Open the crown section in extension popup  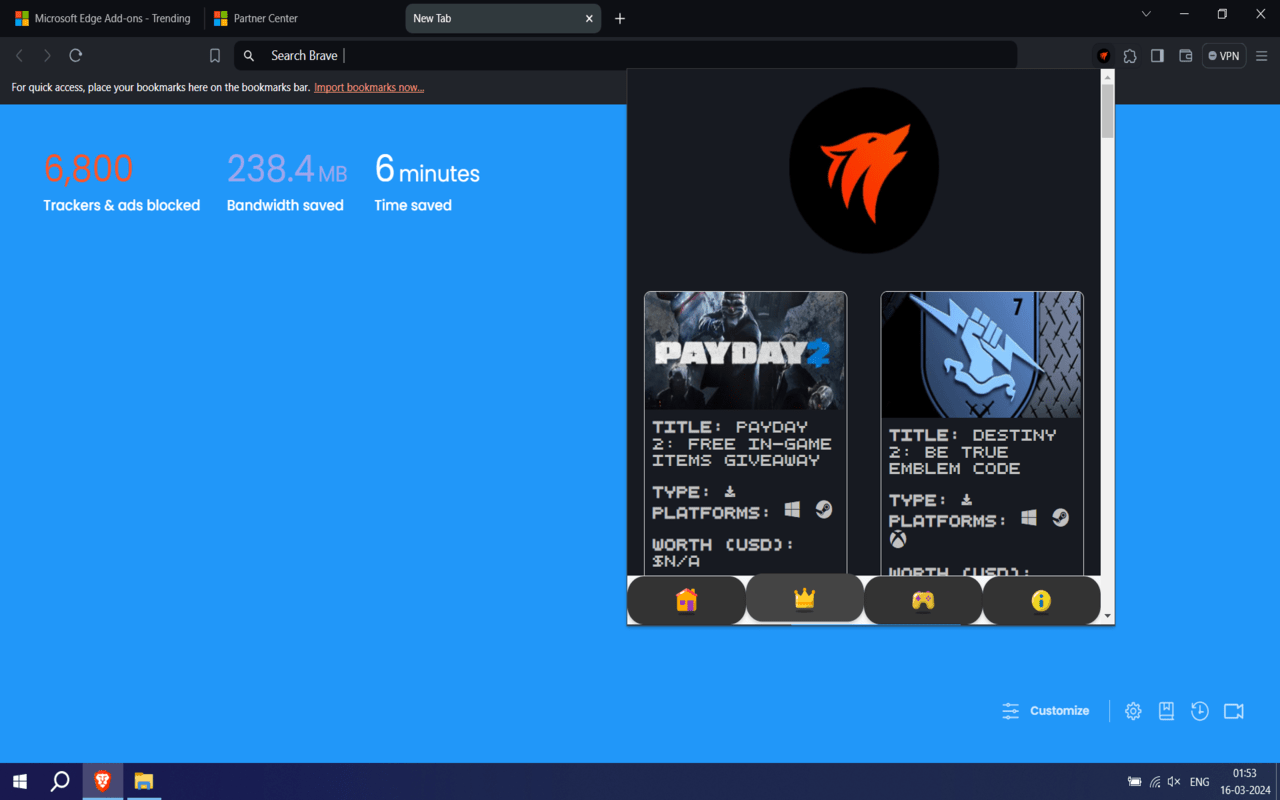point(805,598)
